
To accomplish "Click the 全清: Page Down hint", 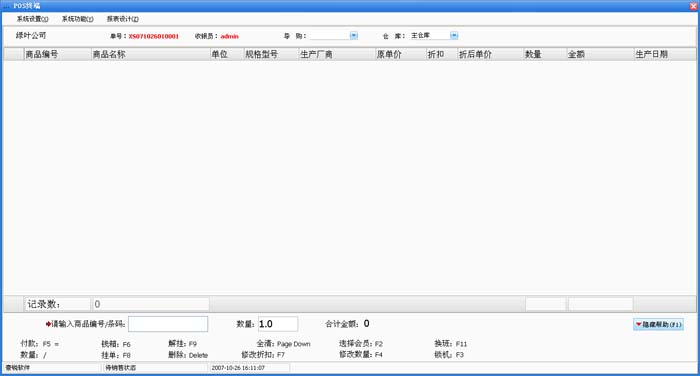I will (x=283, y=343).
